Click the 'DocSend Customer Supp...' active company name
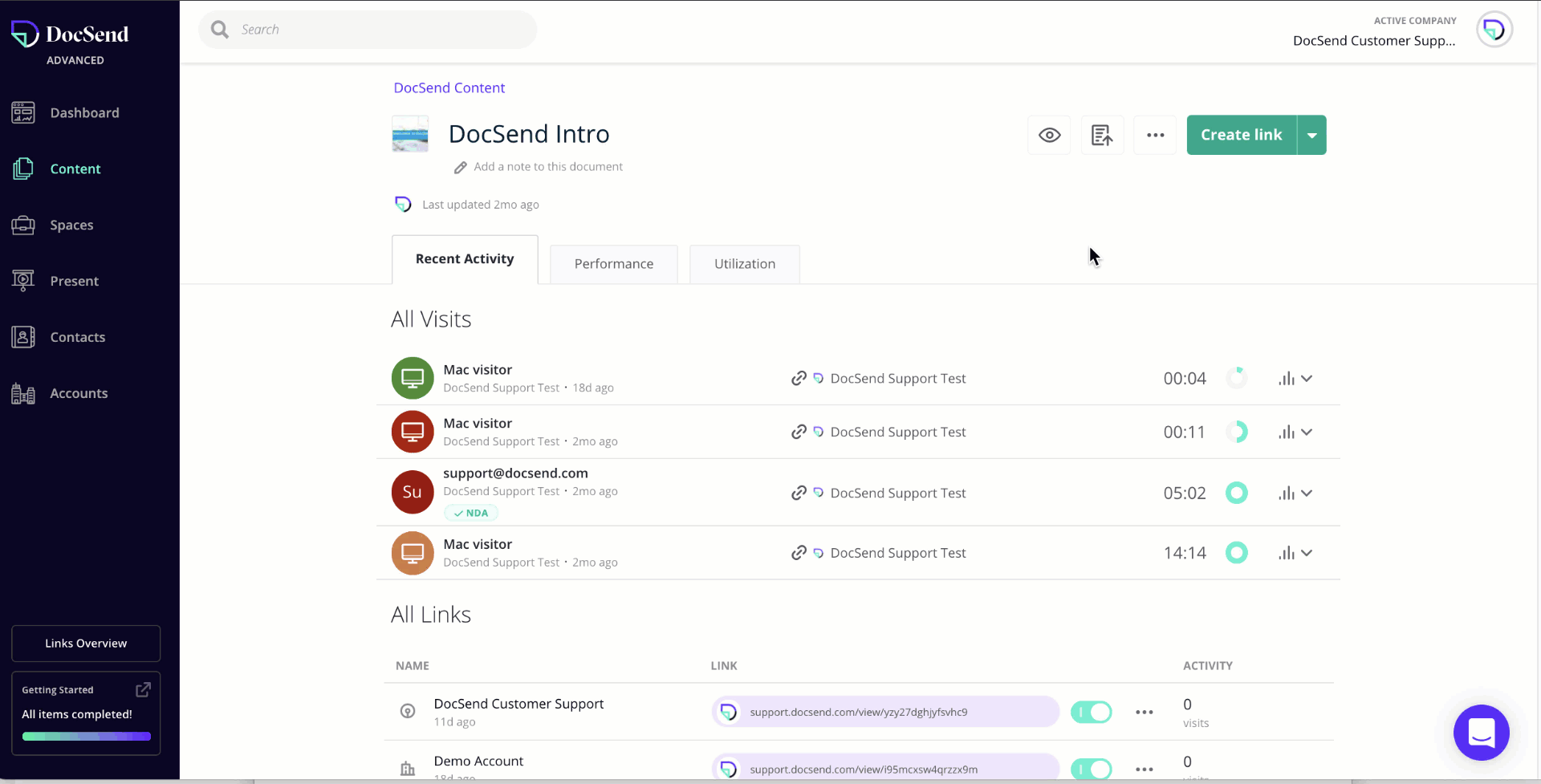The height and width of the screenshot is (784, 1541). pyautogui.click(x=1374, y=41)
